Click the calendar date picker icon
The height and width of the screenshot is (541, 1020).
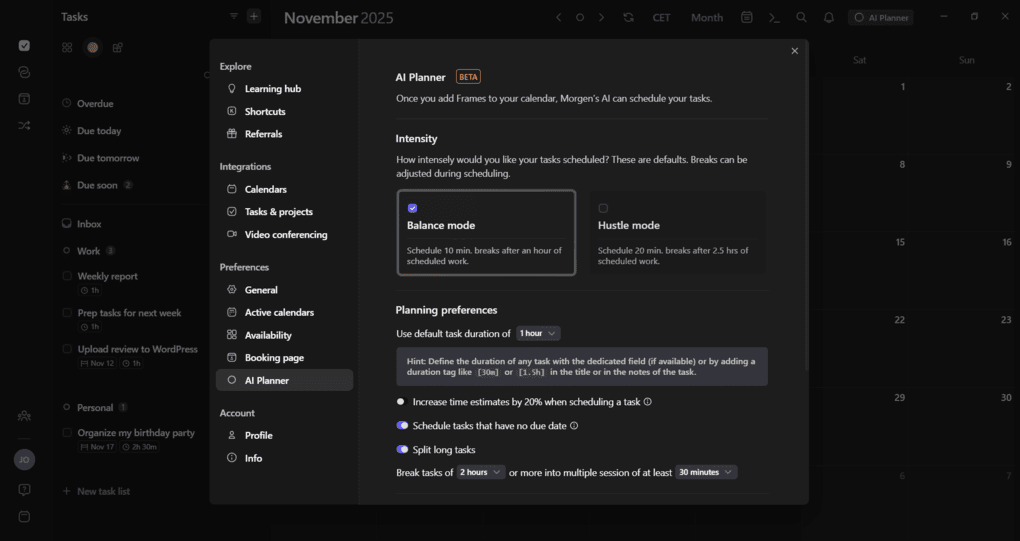point(747,17)
